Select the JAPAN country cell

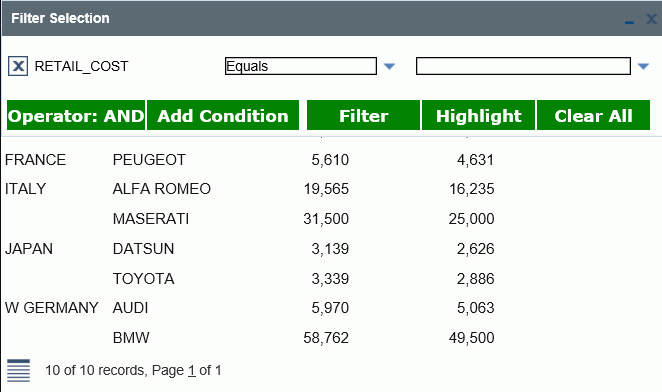(29, 248)
